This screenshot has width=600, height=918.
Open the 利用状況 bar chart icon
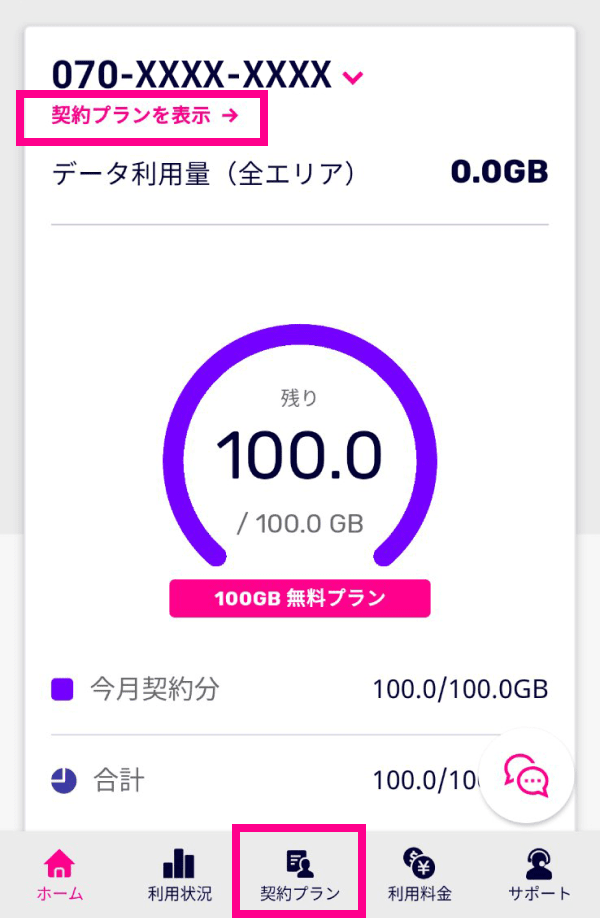pyautogui.click(x=179, y=864)
